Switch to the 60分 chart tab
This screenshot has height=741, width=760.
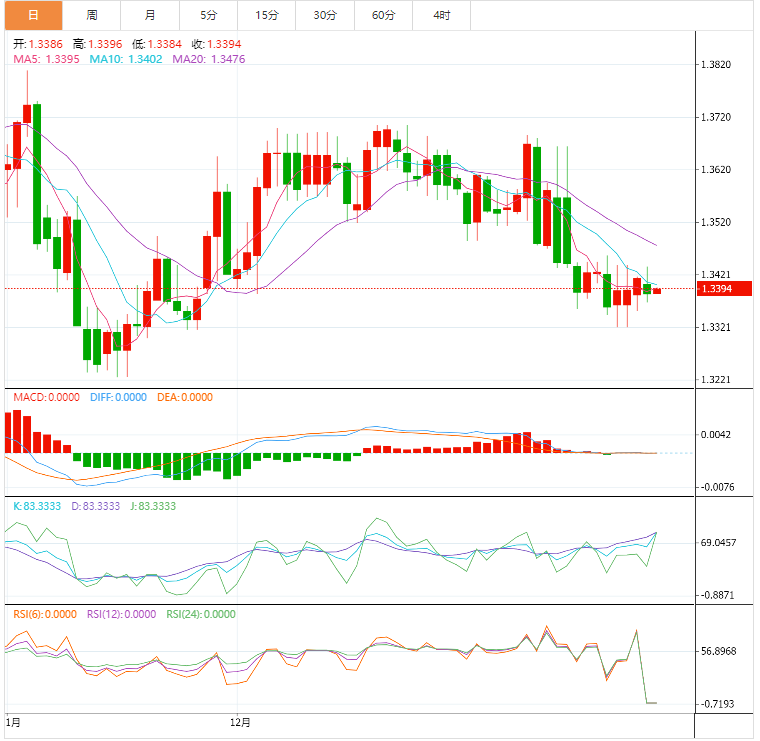pos(383,15)
